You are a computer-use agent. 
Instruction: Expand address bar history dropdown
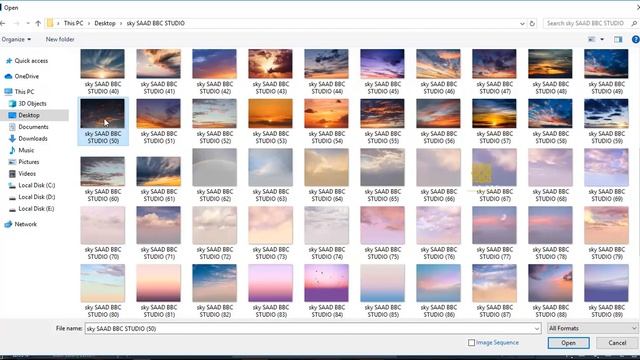pos(522,24)
